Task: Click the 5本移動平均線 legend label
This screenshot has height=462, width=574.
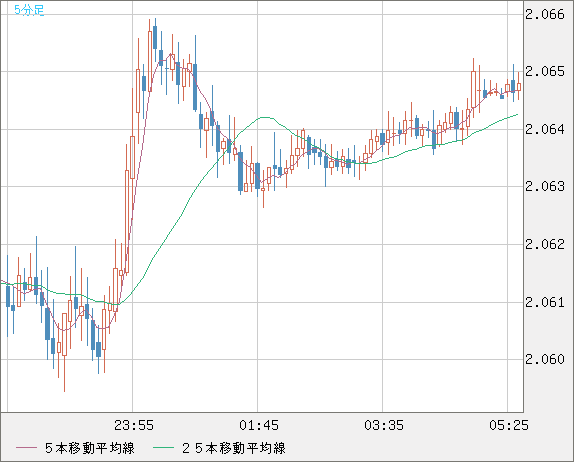Action: point(90,448)
